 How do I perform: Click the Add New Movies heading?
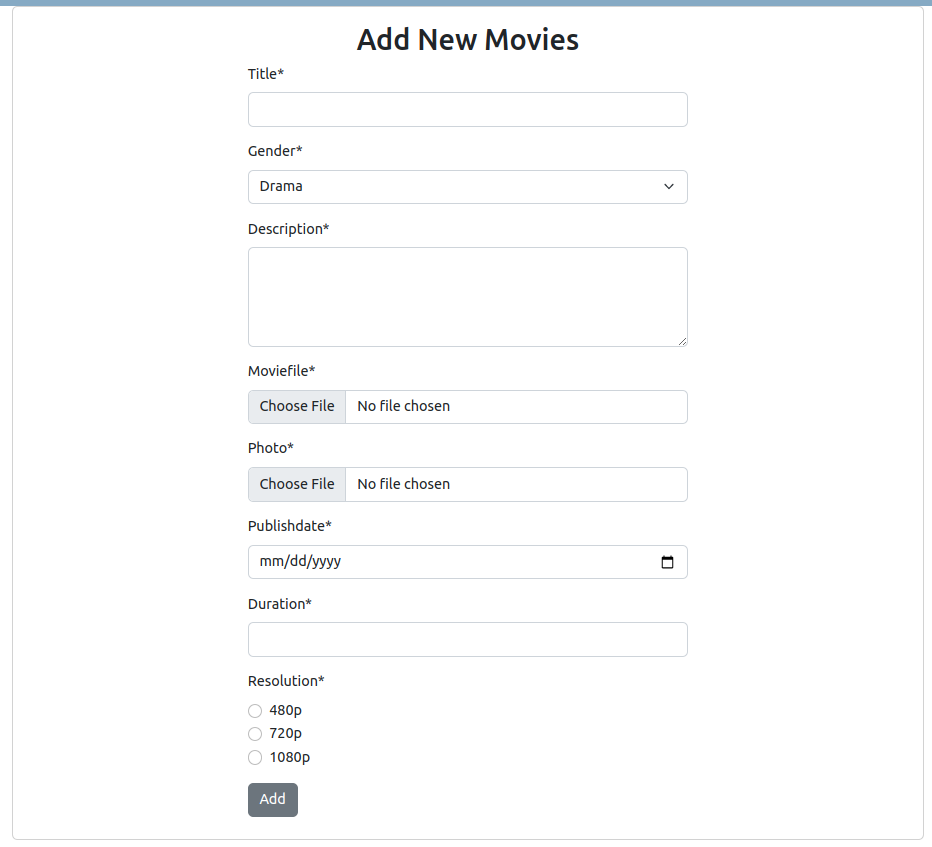tap(468, 40)
